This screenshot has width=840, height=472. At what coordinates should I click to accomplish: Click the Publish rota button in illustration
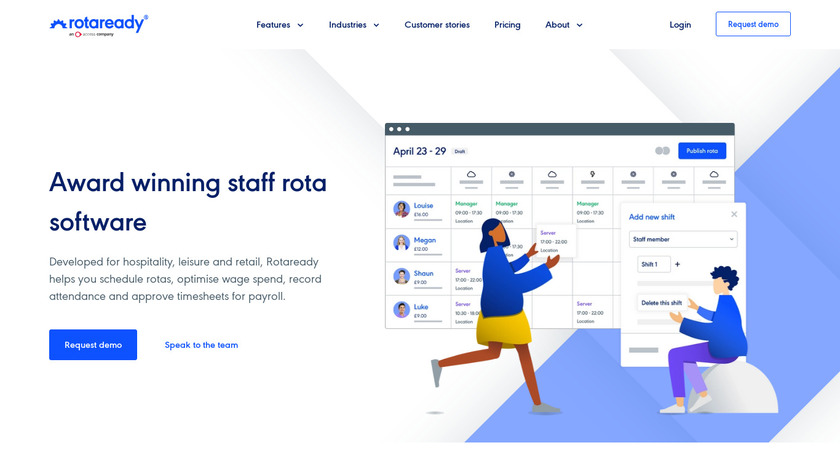[x=702, y=151]
